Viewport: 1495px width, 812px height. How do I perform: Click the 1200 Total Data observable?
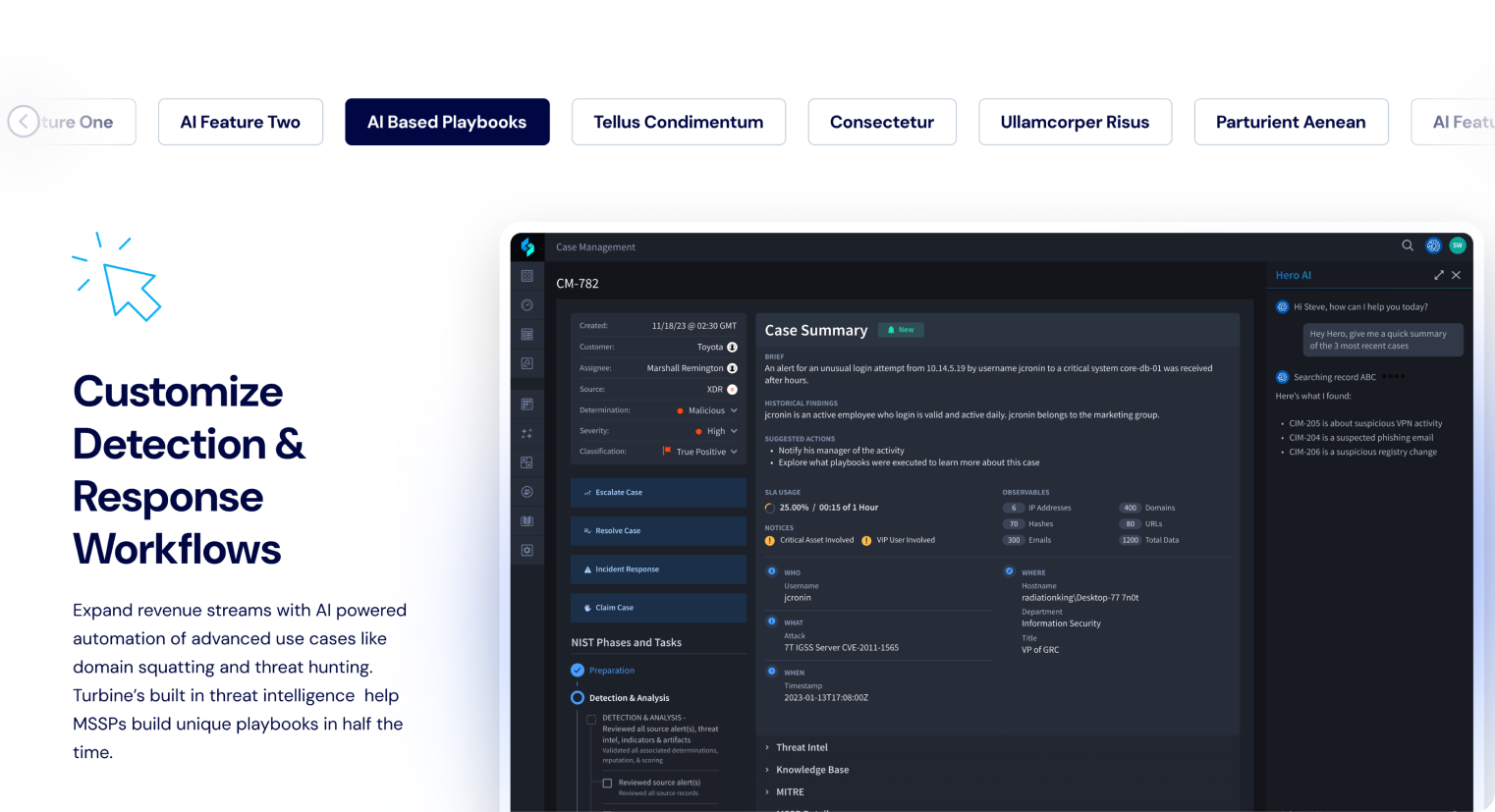coord(1149,540)
